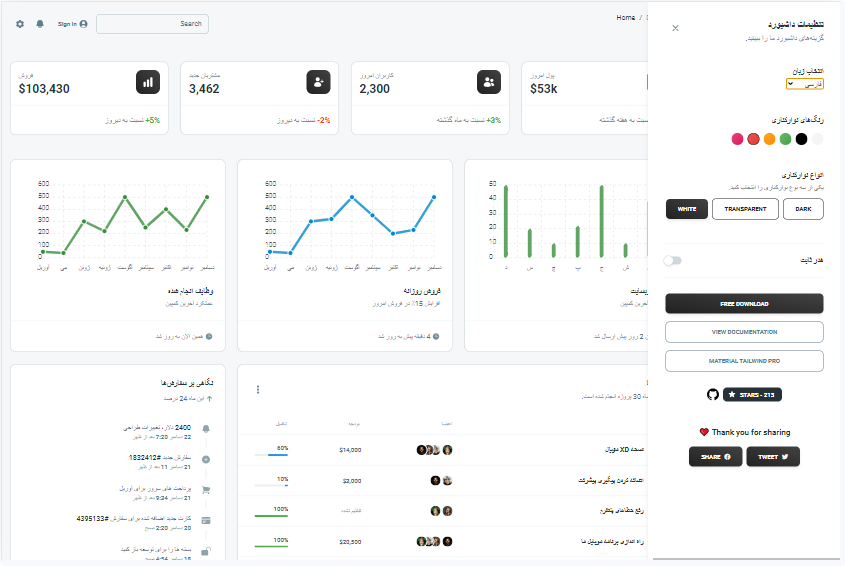This screenshot has width=845, height=566.
Task: Click the "Thank you for sharing" text
Action: pyautogui.click(x=751, y=432)
